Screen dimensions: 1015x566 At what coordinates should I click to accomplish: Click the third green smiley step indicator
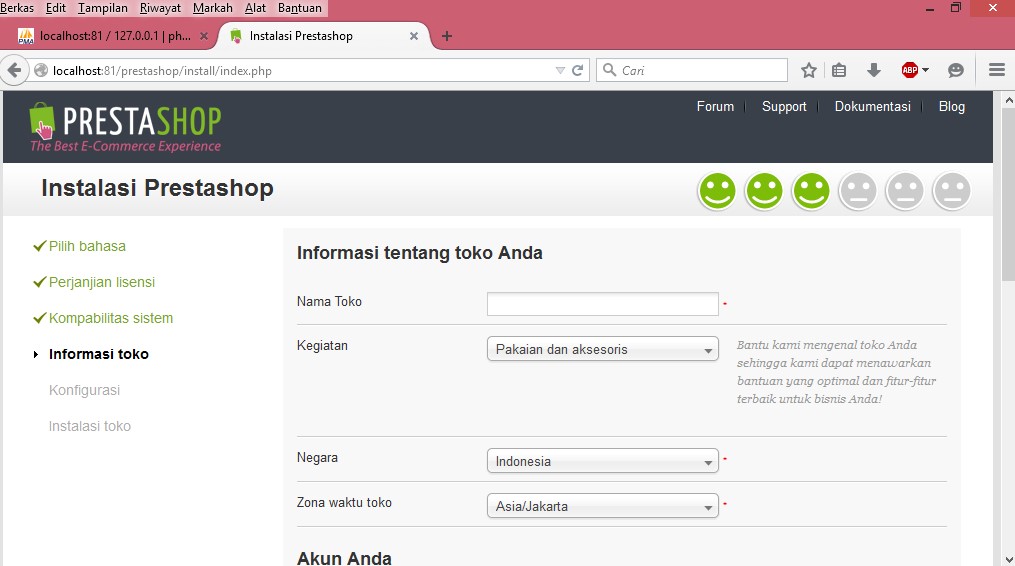[811, 191]
